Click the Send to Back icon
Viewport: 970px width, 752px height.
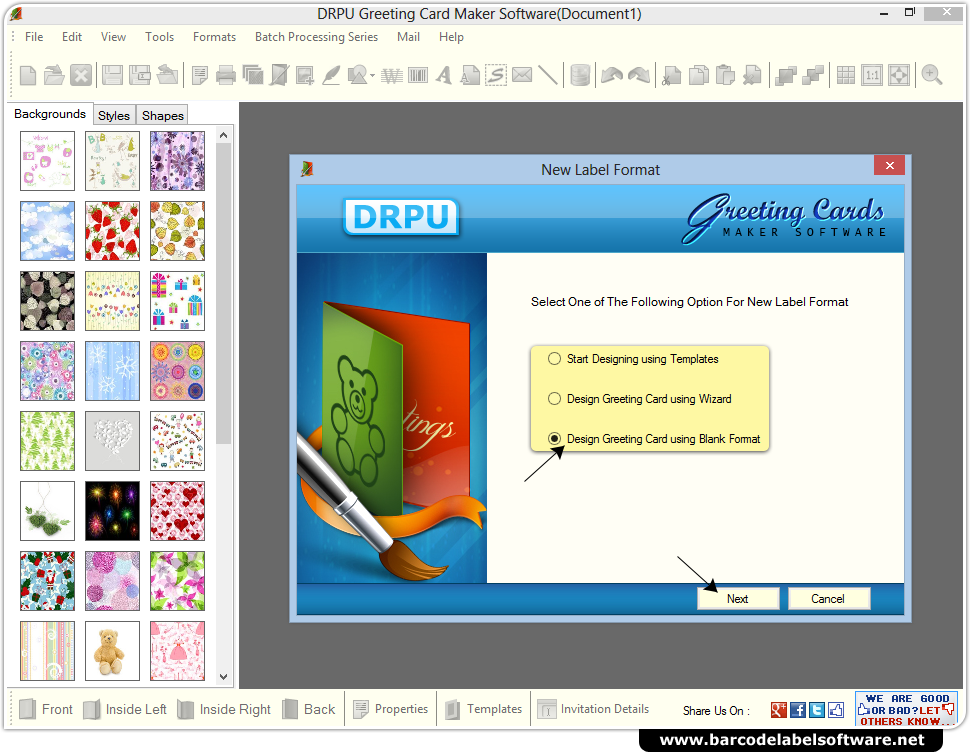pos(813,75)
